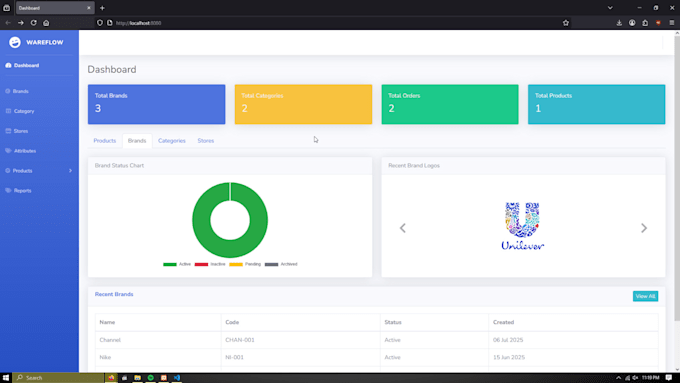The width and height of the screenshot is (680, 383).
Task: Show previous brand logo in carousel
Action: click(x=402, y=228)
